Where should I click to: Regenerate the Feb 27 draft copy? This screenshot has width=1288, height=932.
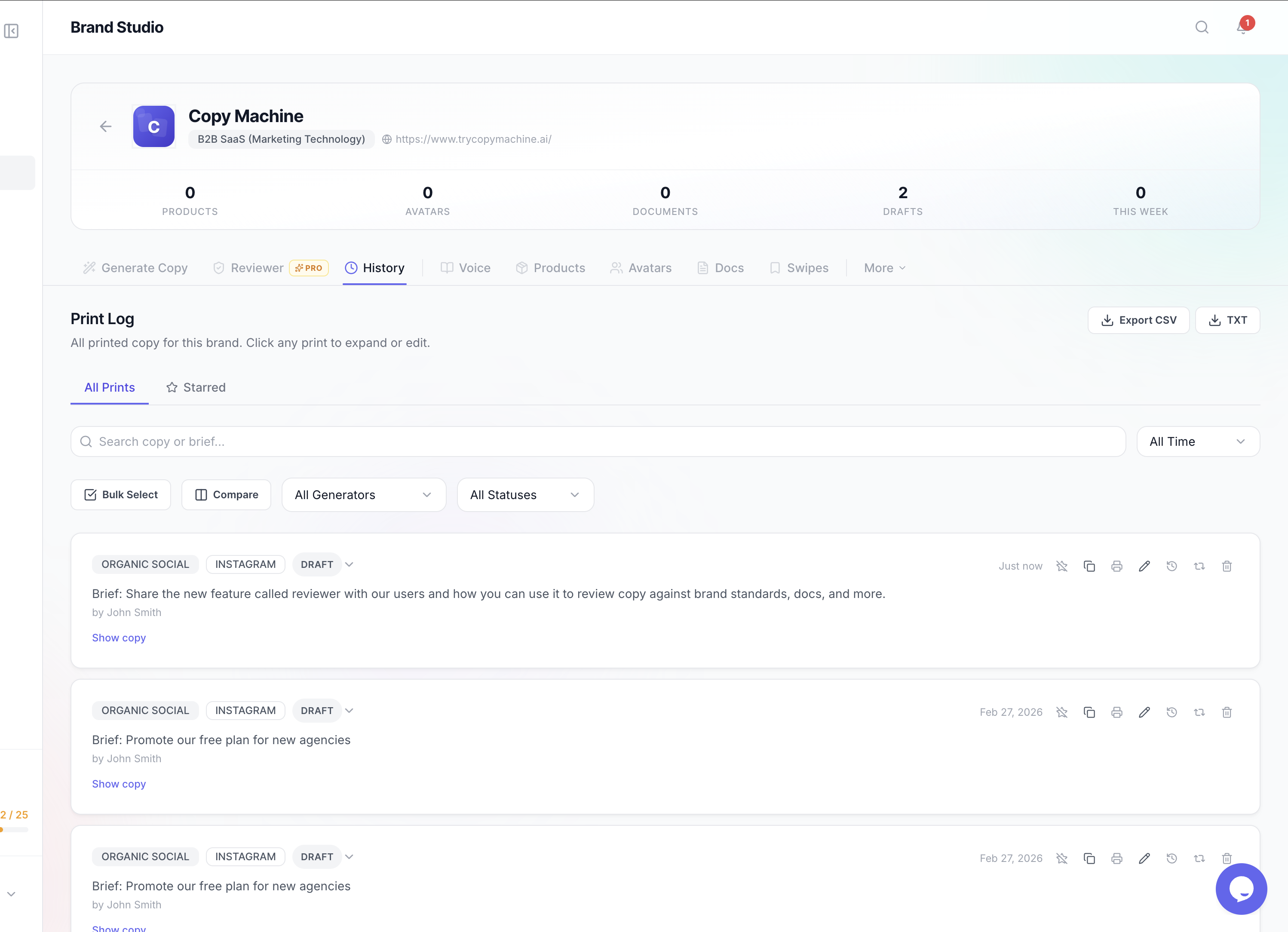[x=1199, y=711]
